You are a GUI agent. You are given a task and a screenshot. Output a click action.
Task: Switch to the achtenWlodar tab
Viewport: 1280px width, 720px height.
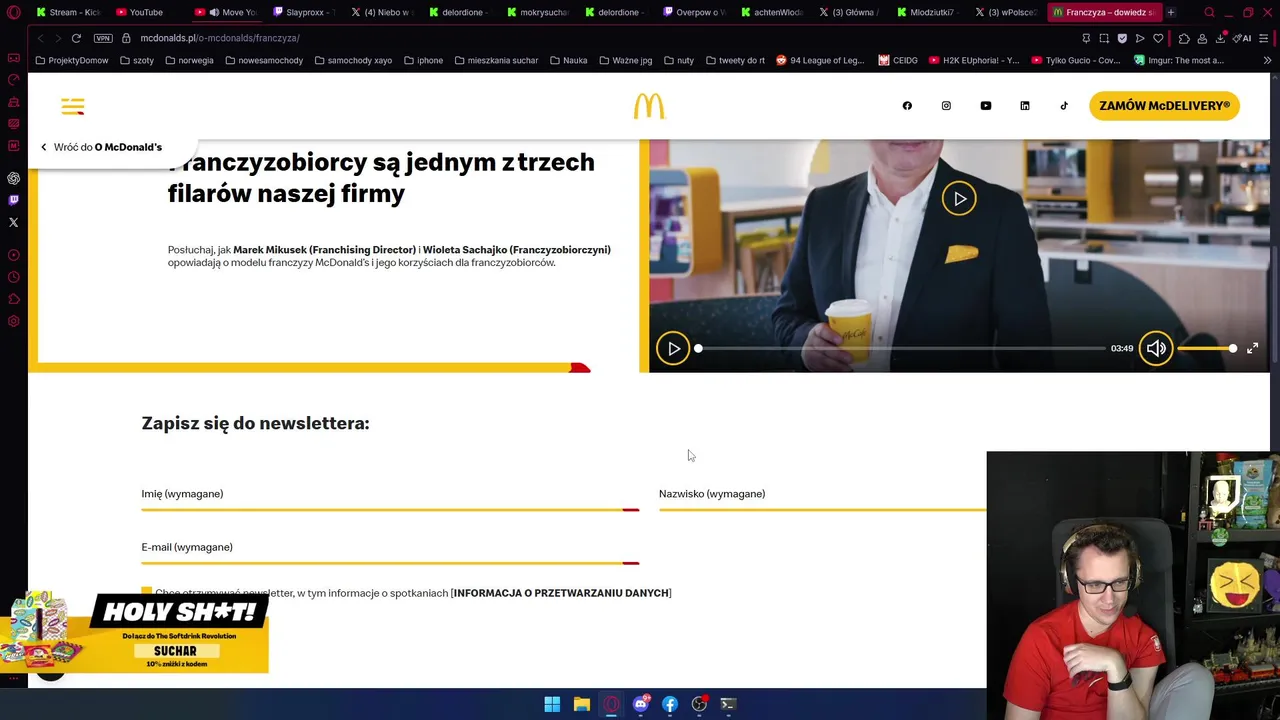[772, 12]
